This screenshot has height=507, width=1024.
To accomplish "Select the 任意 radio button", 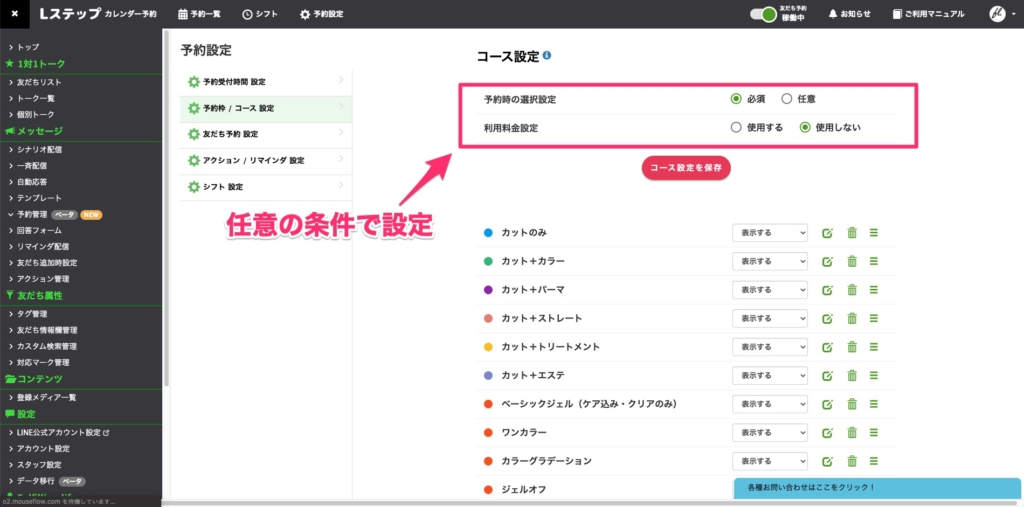I will point(787,99).
